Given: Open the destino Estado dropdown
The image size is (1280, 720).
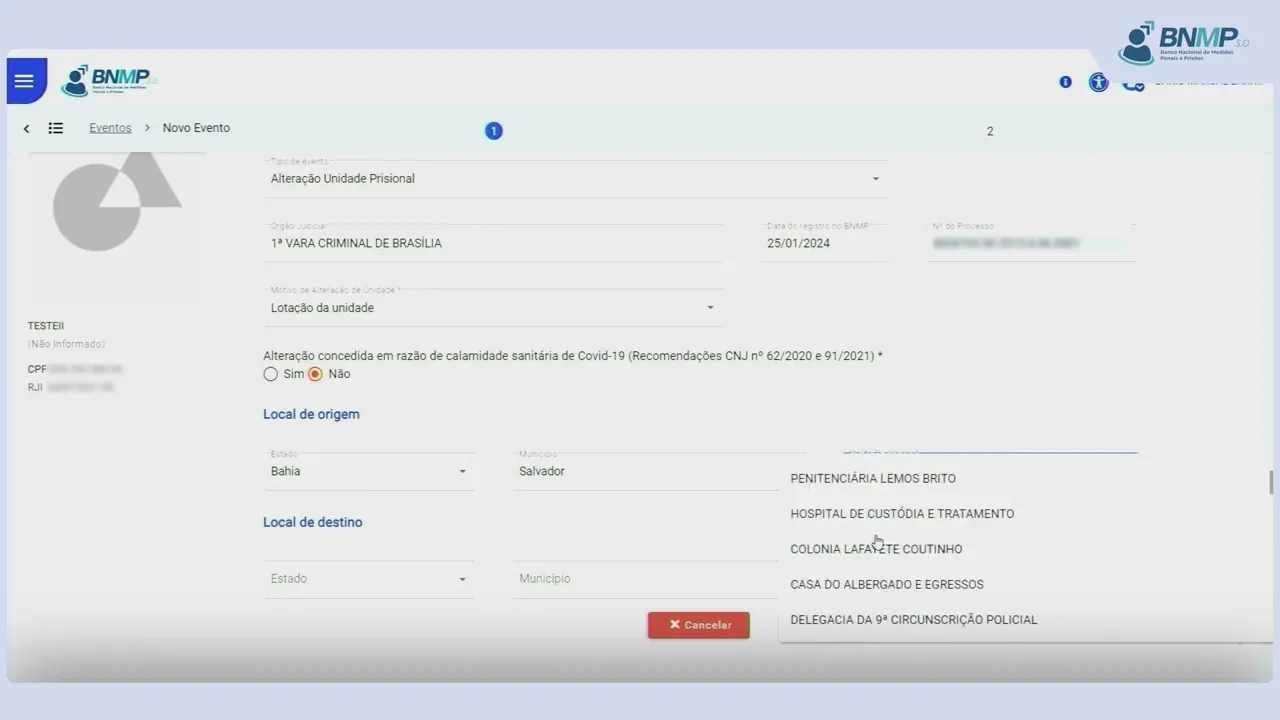Looking at the screenshot, I should coord(369,579).
